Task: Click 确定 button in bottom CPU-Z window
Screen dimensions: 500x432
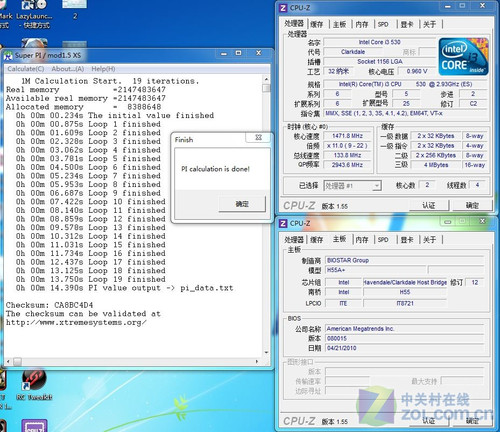Action: pos(472,421)
